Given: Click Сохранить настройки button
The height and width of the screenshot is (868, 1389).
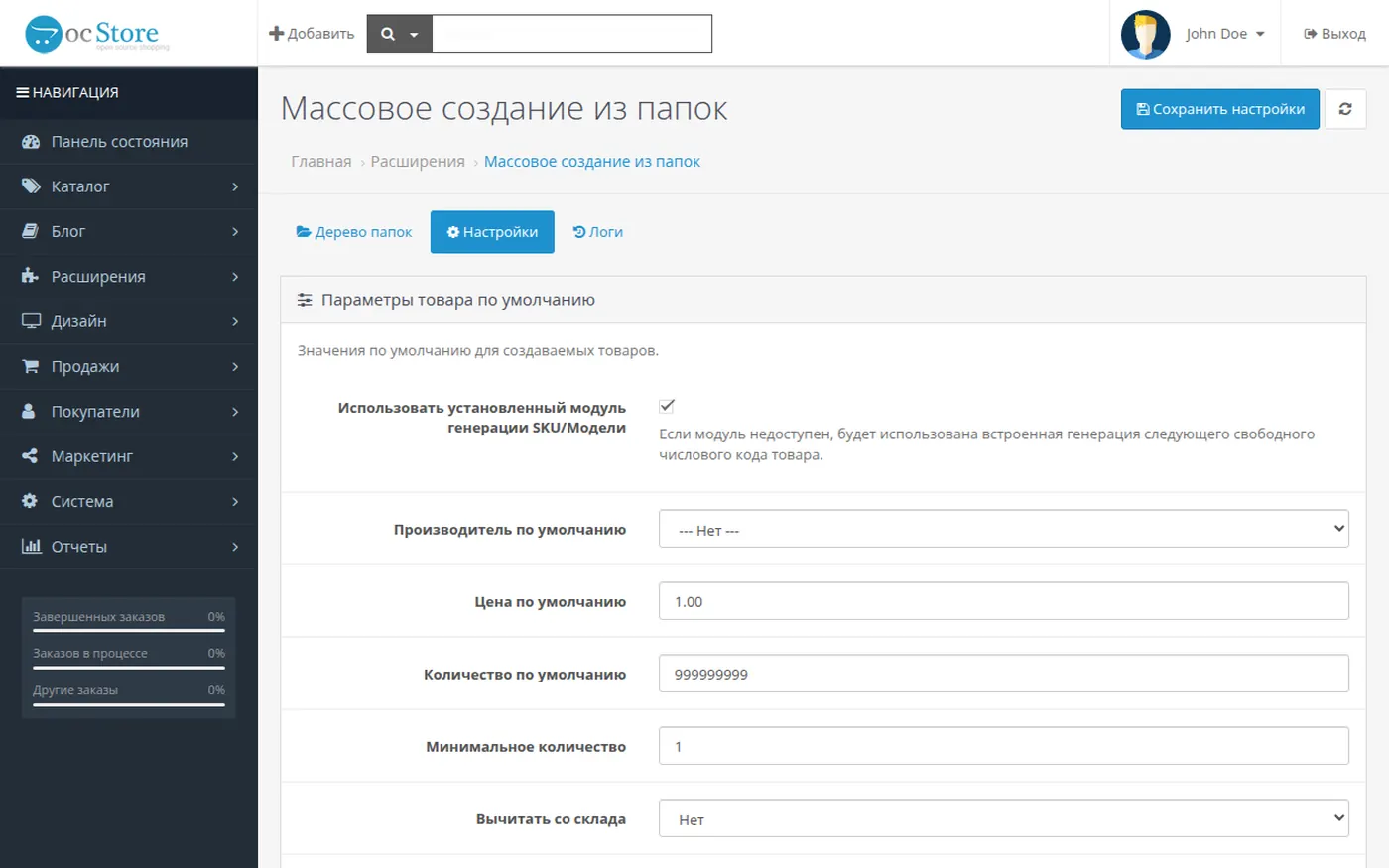Looking at the screenshot, I should coord(1220,109).
